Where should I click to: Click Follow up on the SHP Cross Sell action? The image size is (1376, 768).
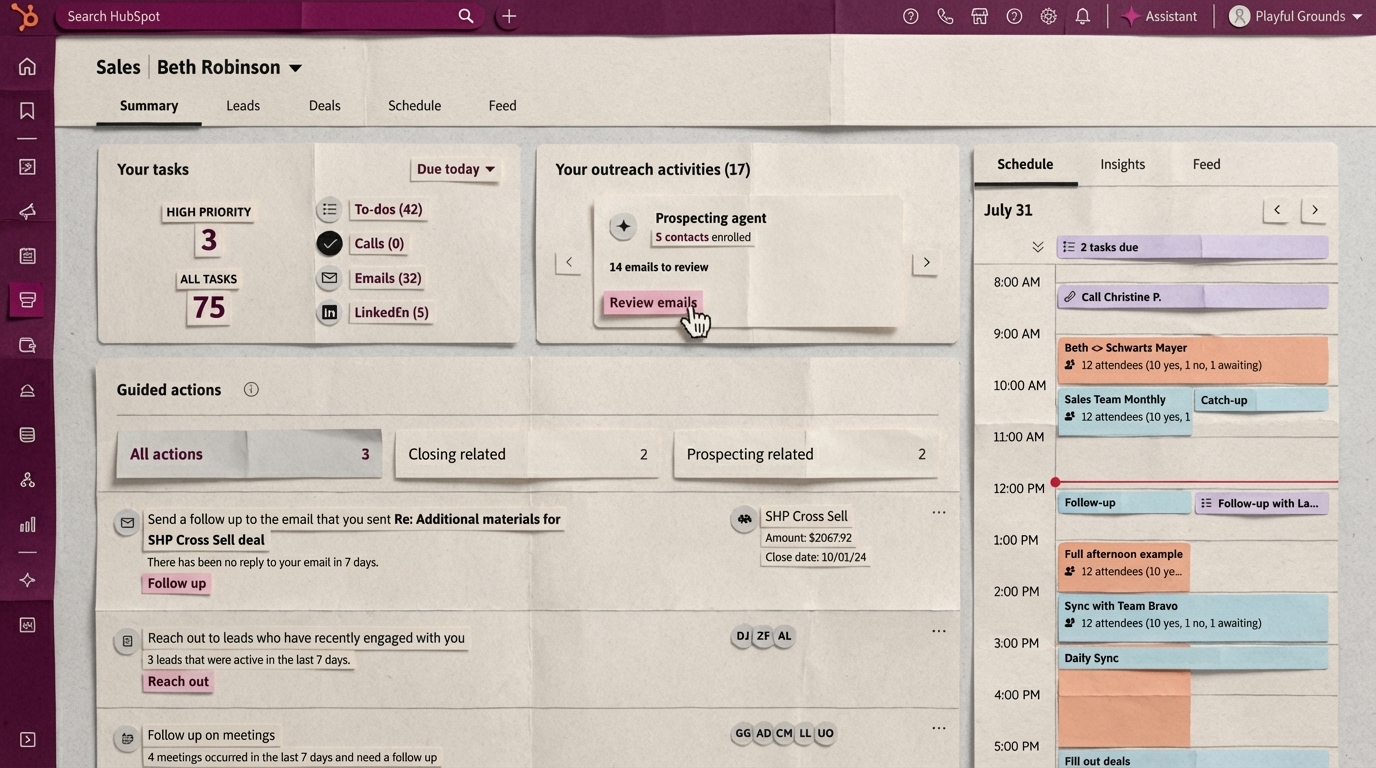pos(176,583)
